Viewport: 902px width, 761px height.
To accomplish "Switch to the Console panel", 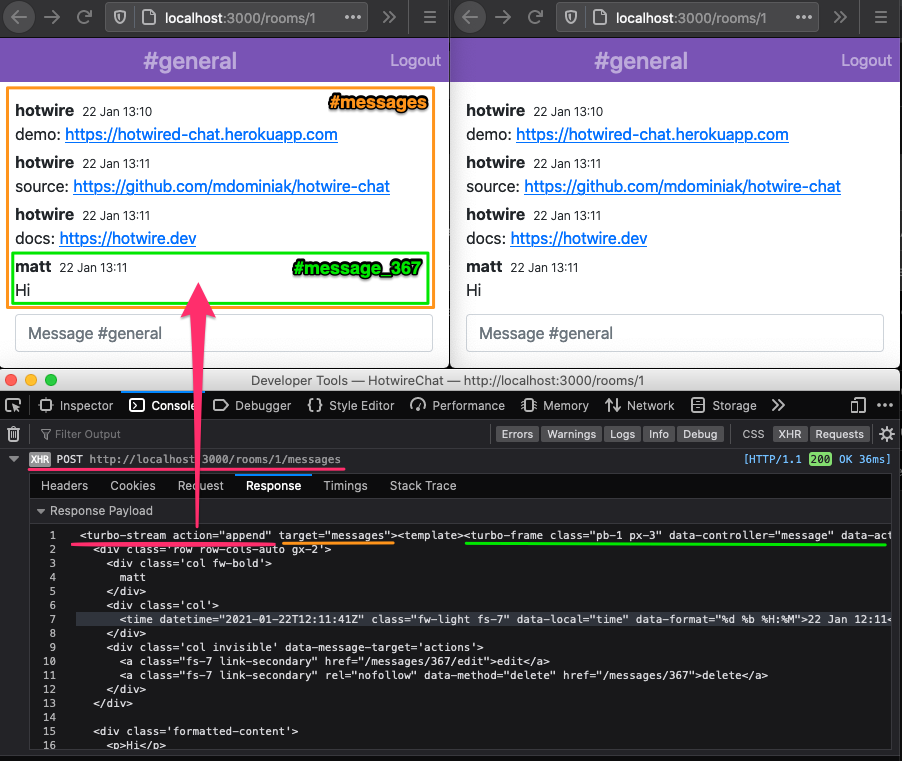I will pos(162,406).
